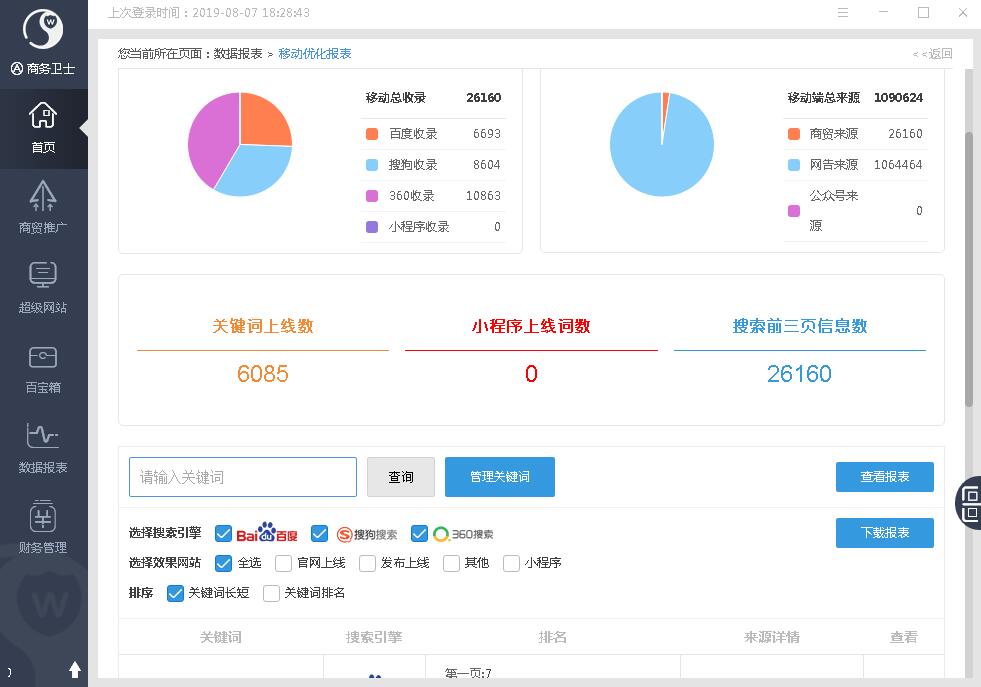The image size is (981, 687).
Task: Click the 查询 search button
Action: 401,477
